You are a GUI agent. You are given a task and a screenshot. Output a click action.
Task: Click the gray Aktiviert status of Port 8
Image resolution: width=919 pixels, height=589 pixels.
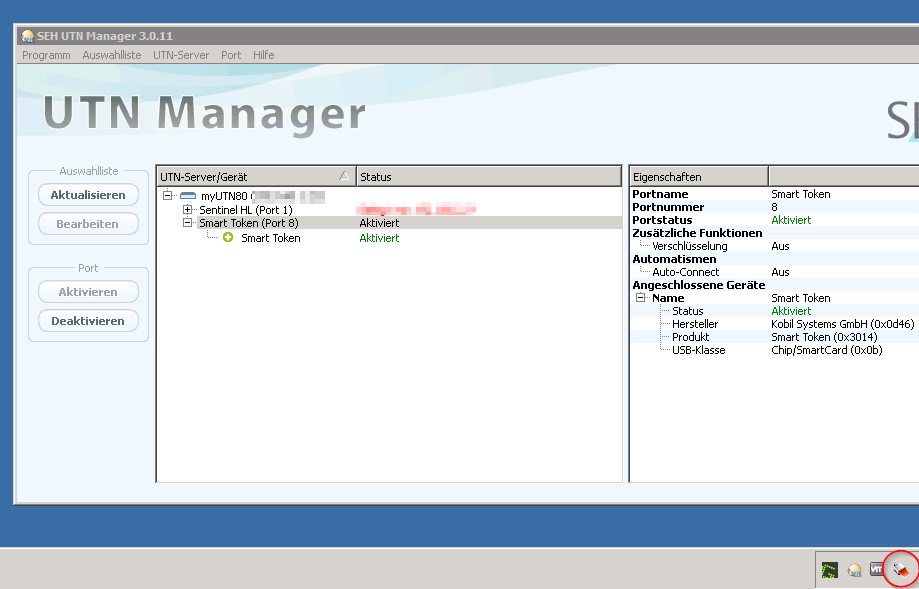coord(379,223)
